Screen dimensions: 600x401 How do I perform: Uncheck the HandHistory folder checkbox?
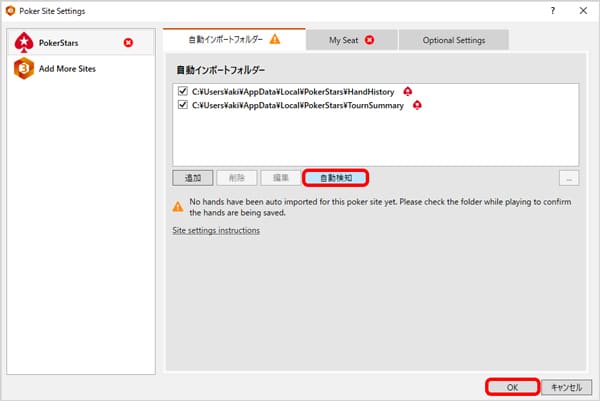coord(182,91)
